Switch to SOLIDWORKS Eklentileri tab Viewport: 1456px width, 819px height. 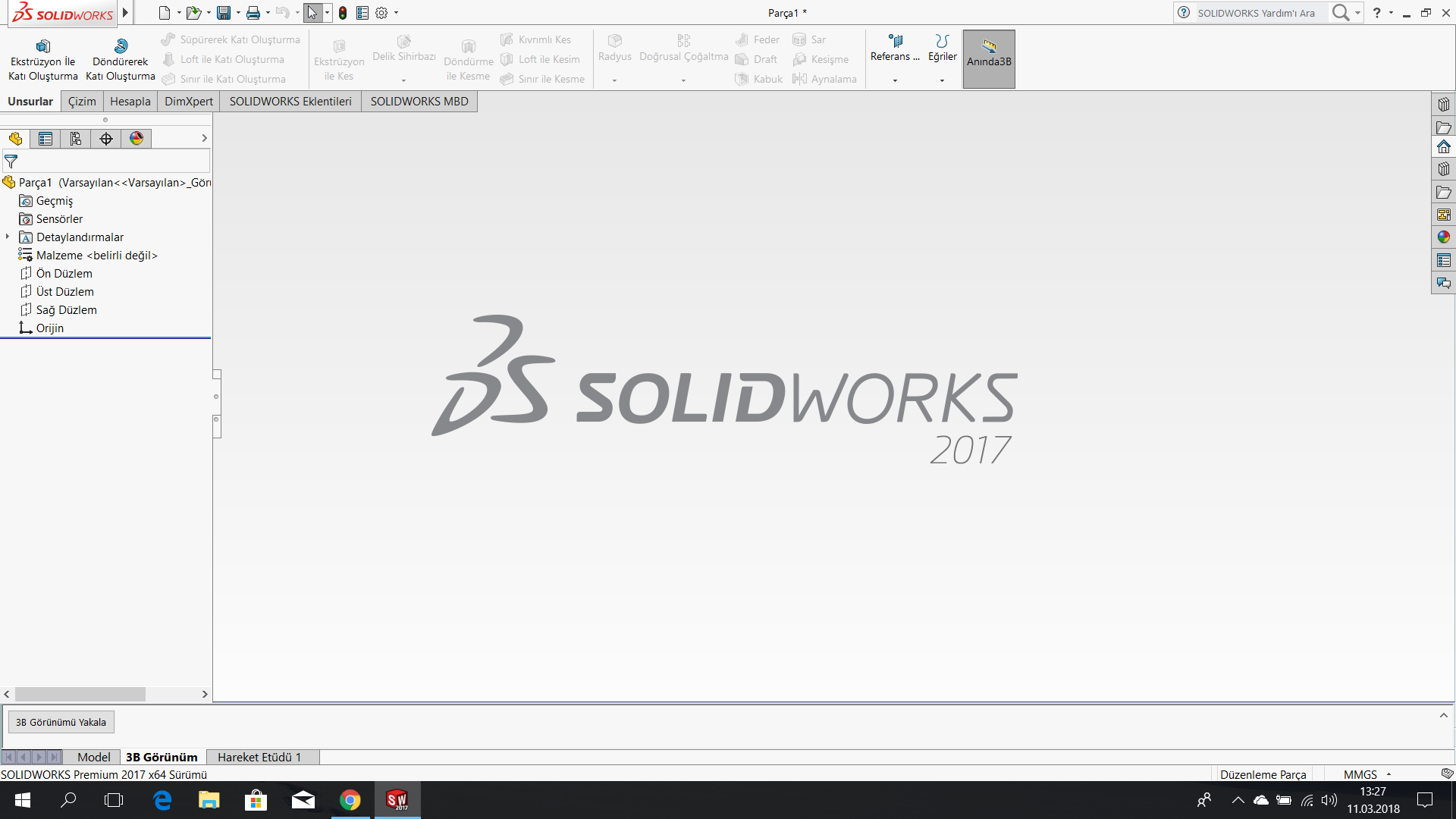pyautogui.click(x=290, y=102)
